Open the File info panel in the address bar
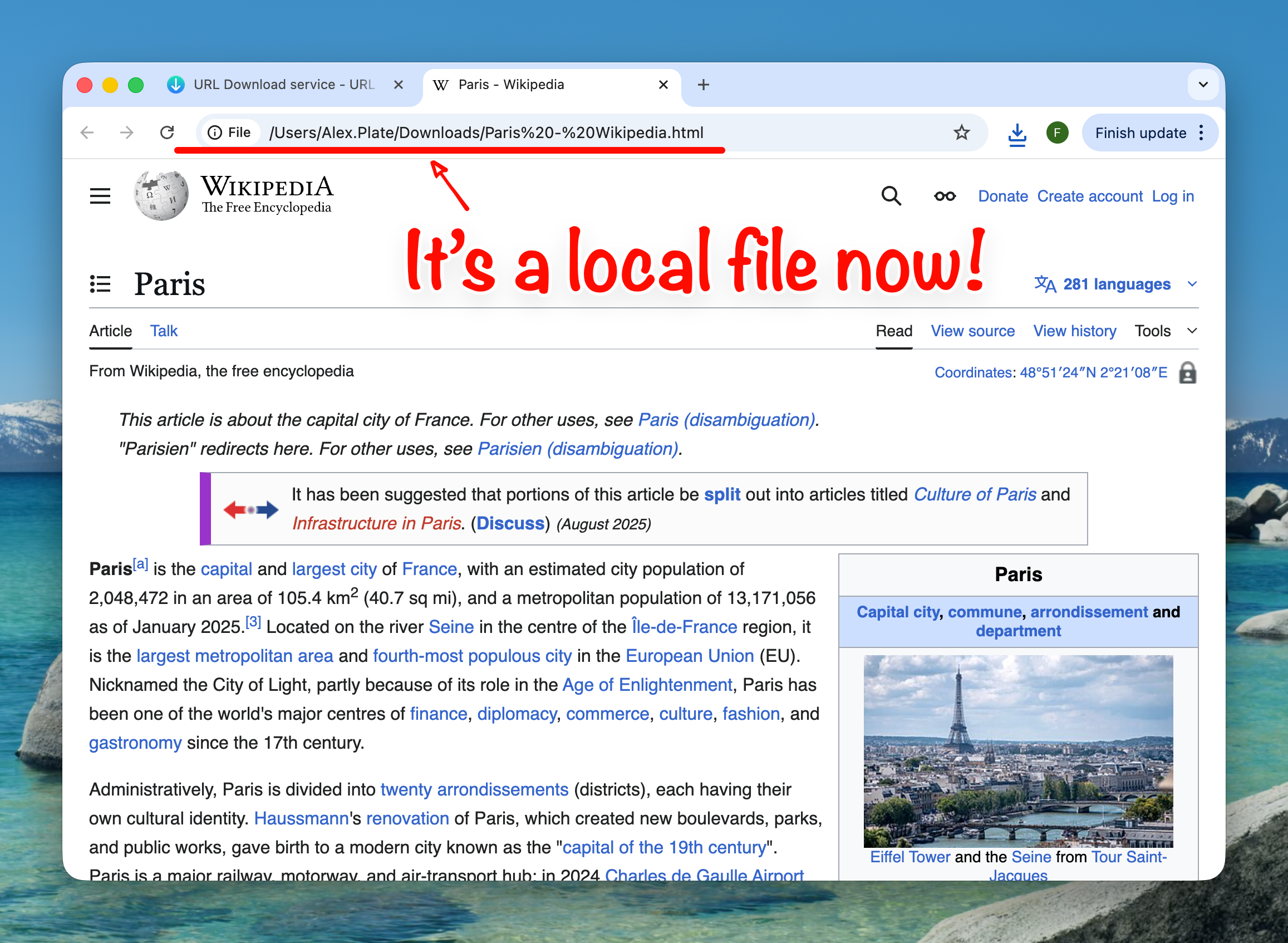The width and height of the screenshot is (1288, 943). (x=214, y=132)
